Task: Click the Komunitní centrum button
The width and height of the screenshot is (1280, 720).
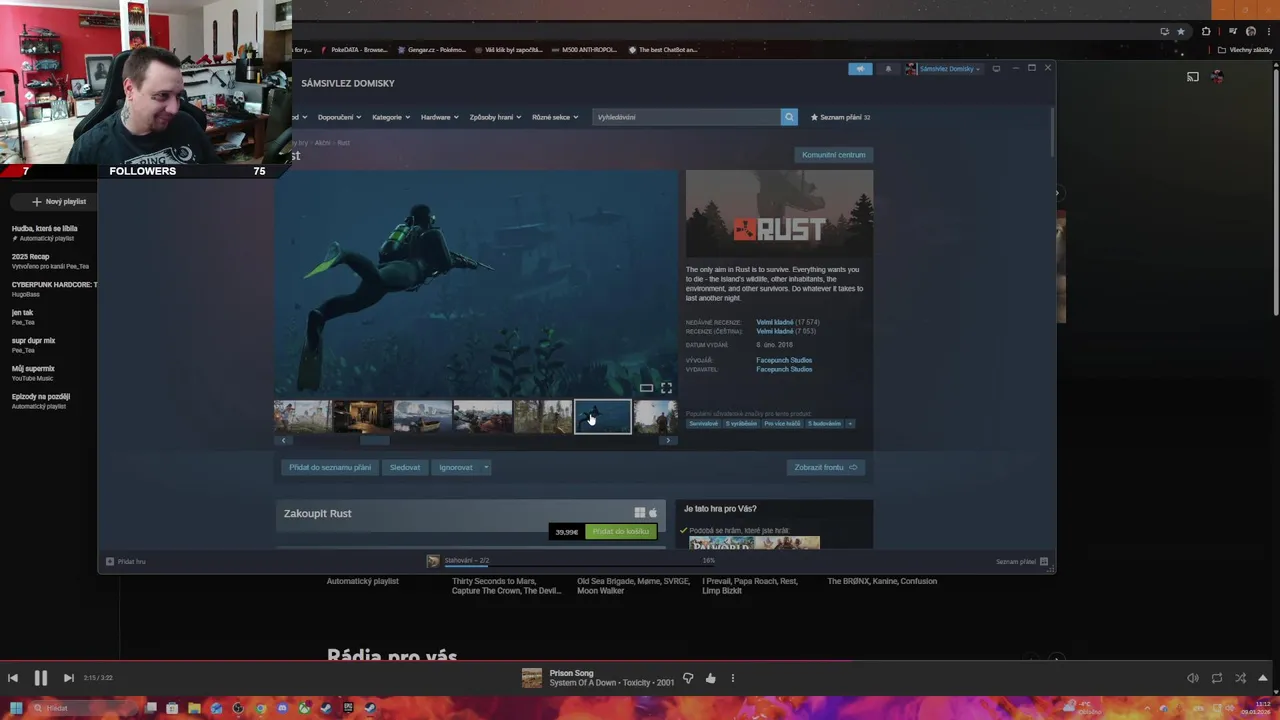Action: 833,155
